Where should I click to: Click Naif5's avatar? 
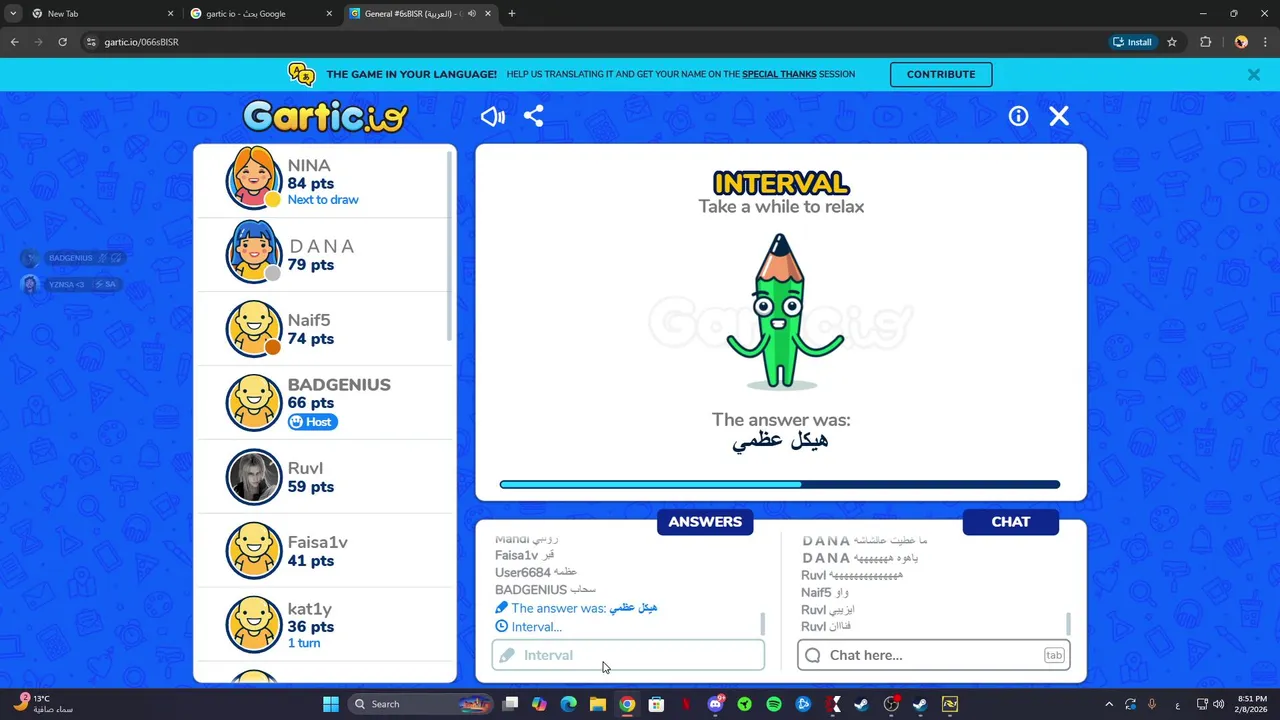coord(254,328)
